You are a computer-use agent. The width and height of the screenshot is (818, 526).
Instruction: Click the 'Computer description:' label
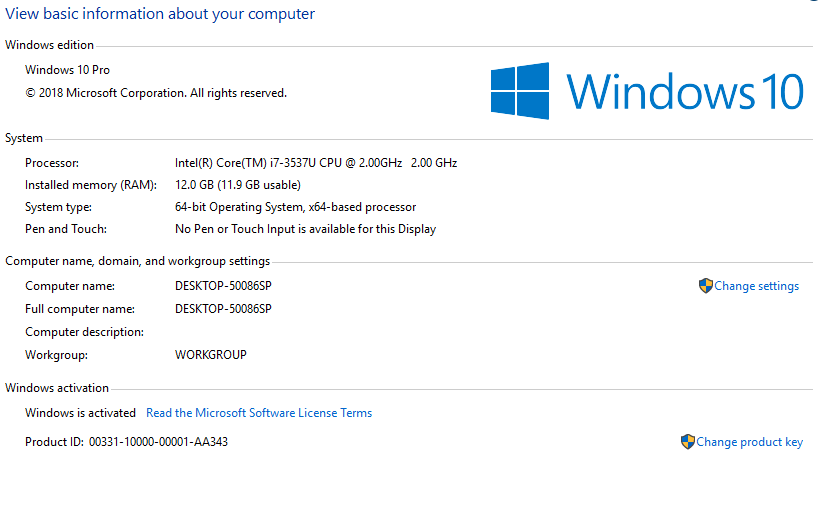[84, 332]
